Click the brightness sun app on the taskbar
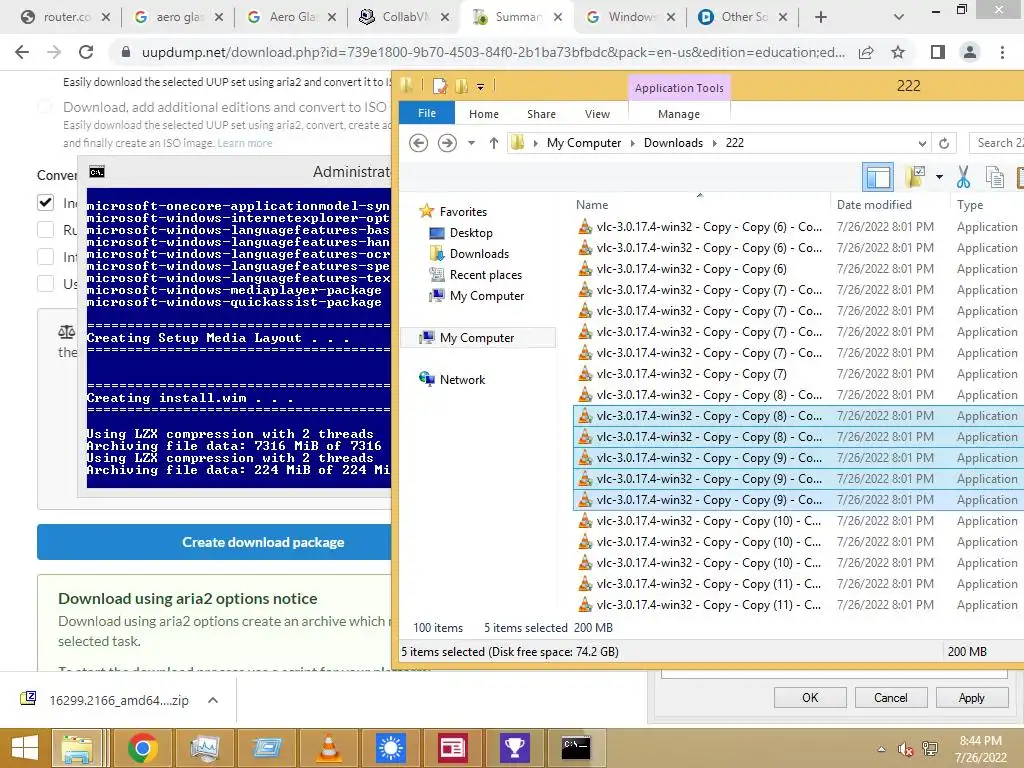This screenshot has width=1024, height=768. click(x=391, y=748)
